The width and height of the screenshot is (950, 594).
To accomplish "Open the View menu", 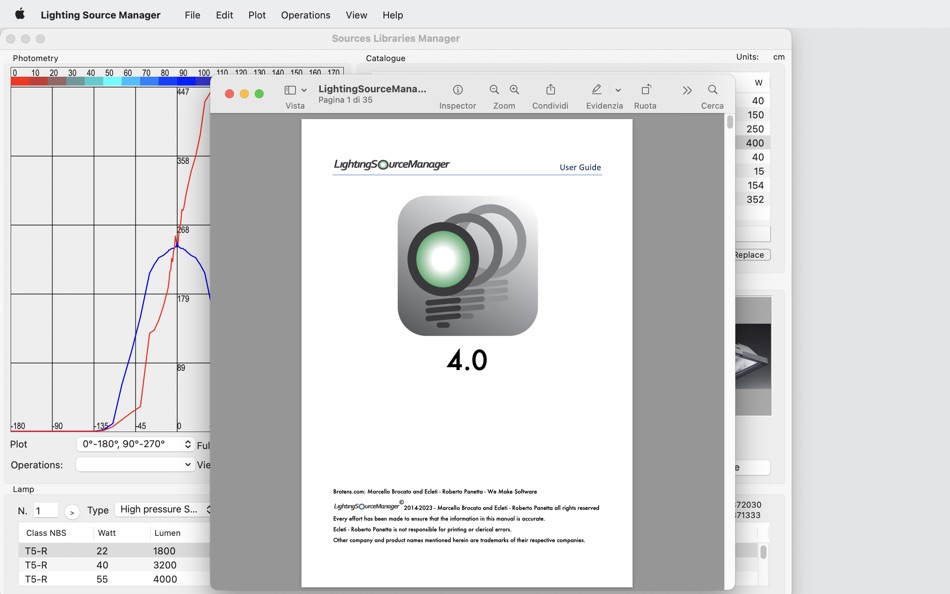I will (x=356, y=15).
